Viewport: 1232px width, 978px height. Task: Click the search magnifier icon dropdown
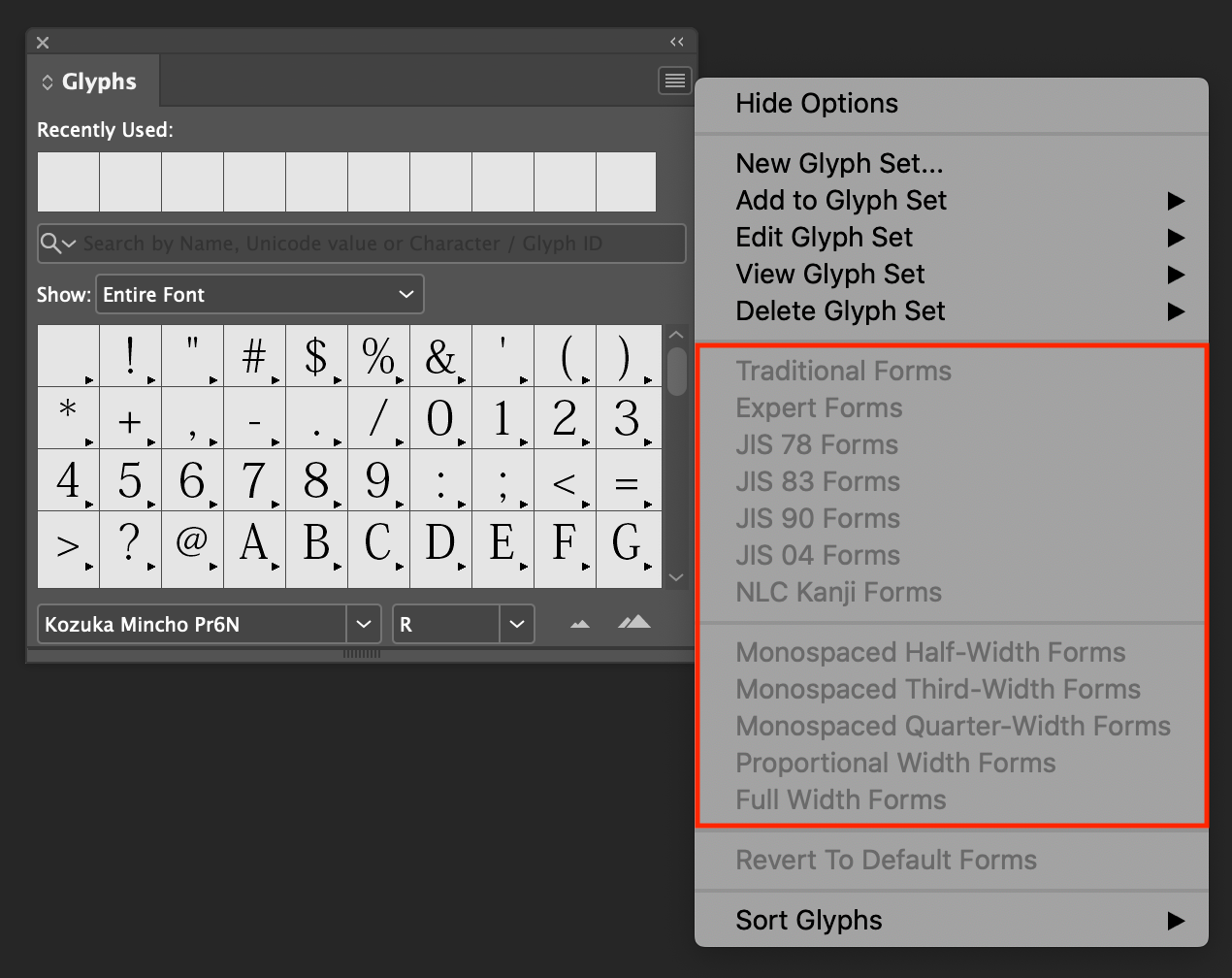tap(57, 244)
